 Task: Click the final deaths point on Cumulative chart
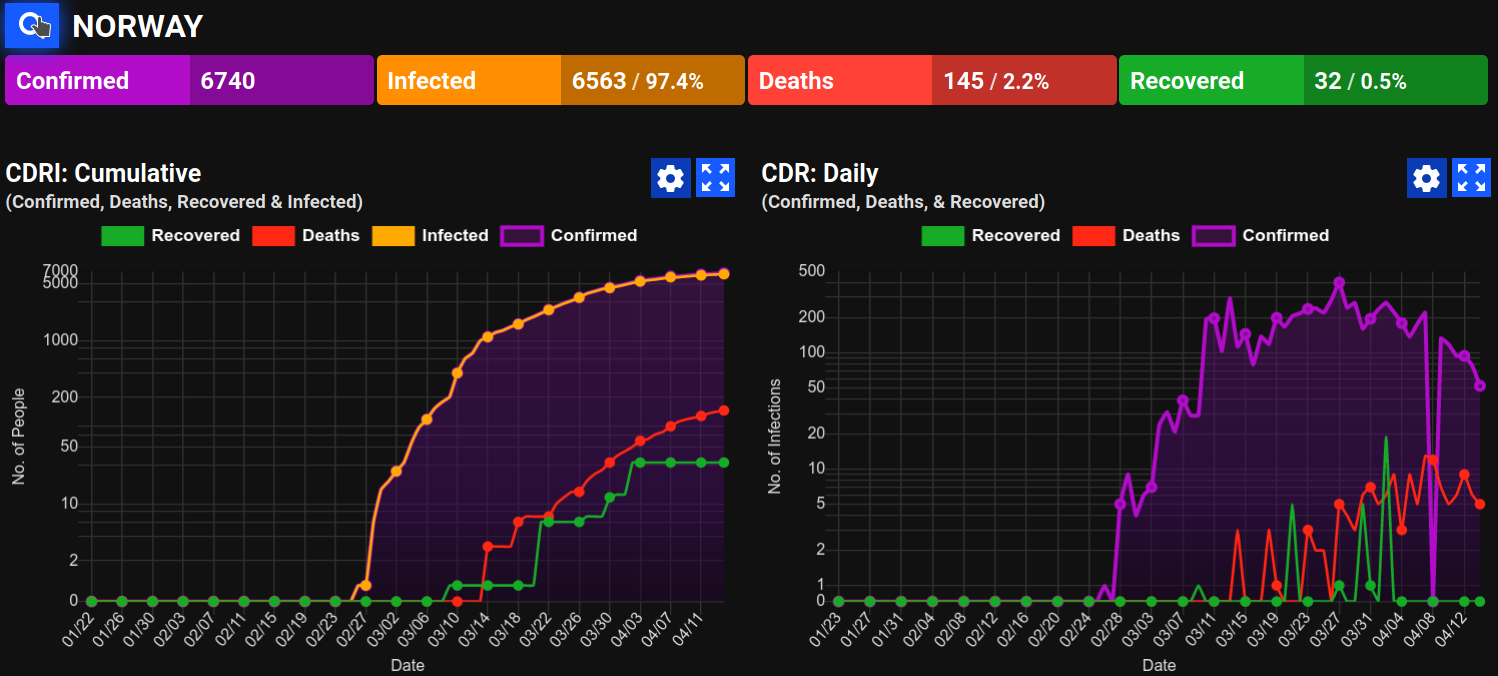723,410
